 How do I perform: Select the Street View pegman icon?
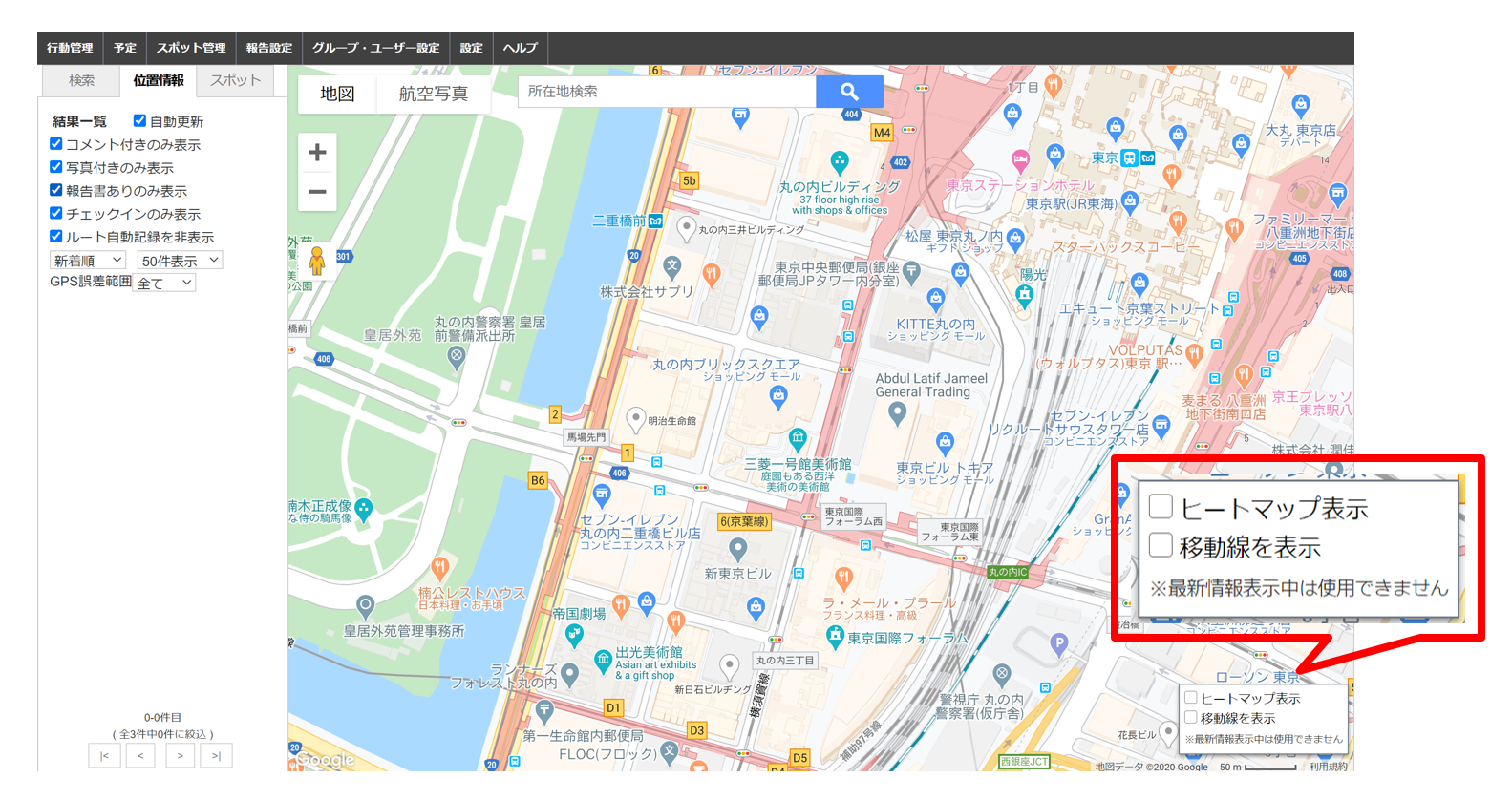tap(316, 260)
